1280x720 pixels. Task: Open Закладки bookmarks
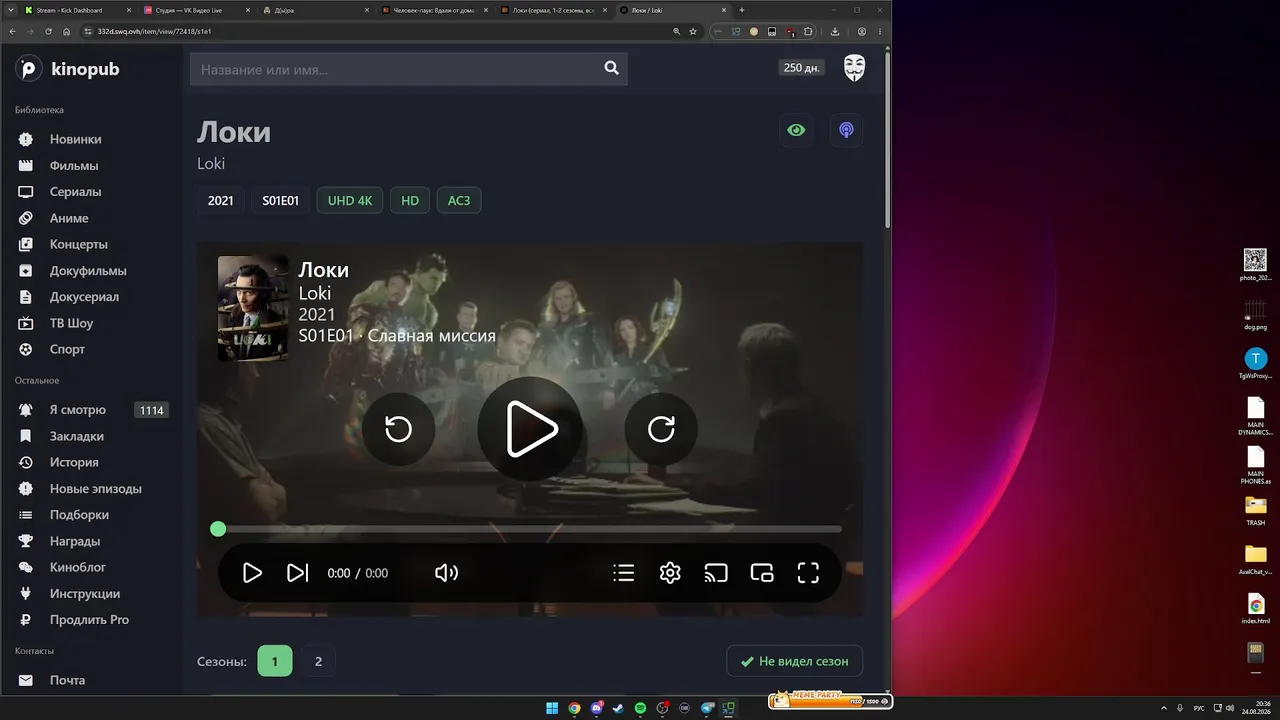click(77, 436)
